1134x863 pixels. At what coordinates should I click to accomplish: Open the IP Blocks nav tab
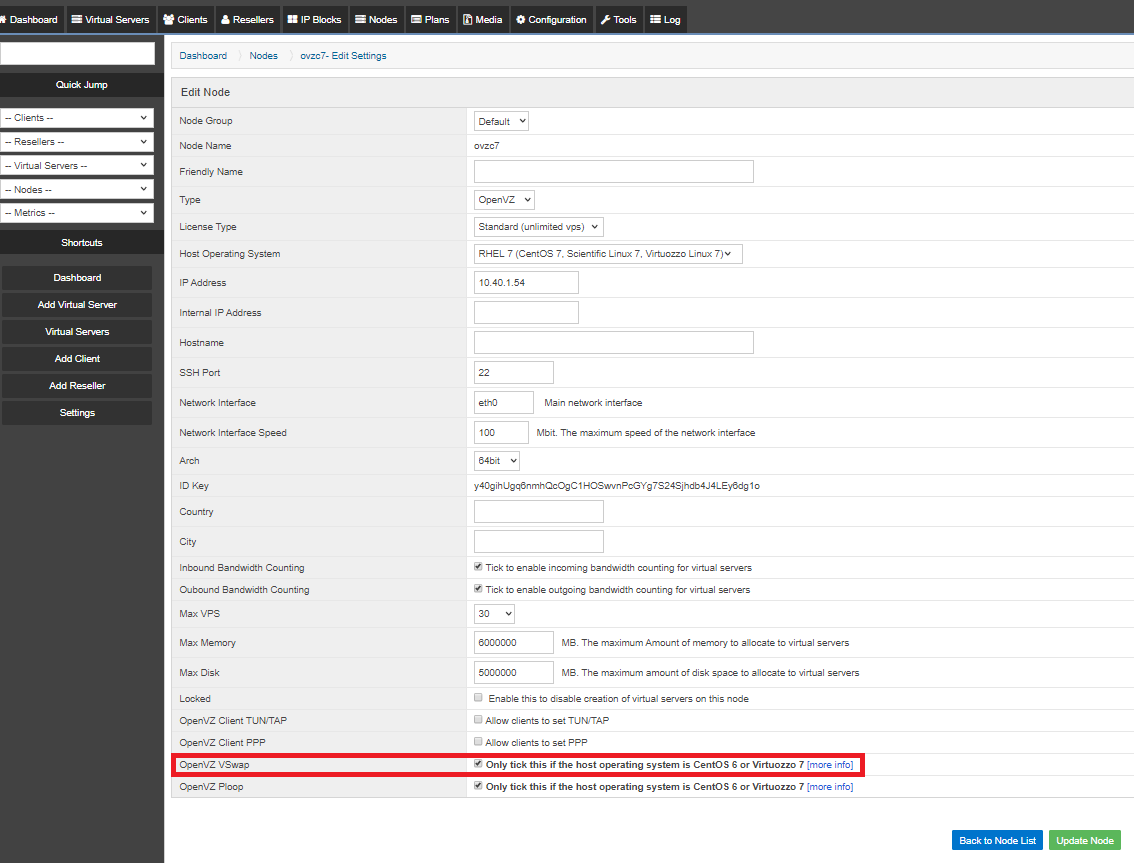pyautogui.click(x=315, y=20)
